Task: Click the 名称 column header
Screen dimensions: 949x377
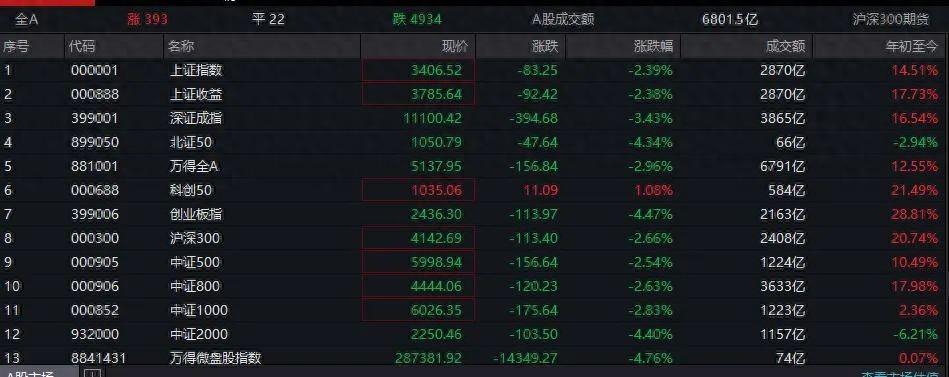Action: [181, 46]
